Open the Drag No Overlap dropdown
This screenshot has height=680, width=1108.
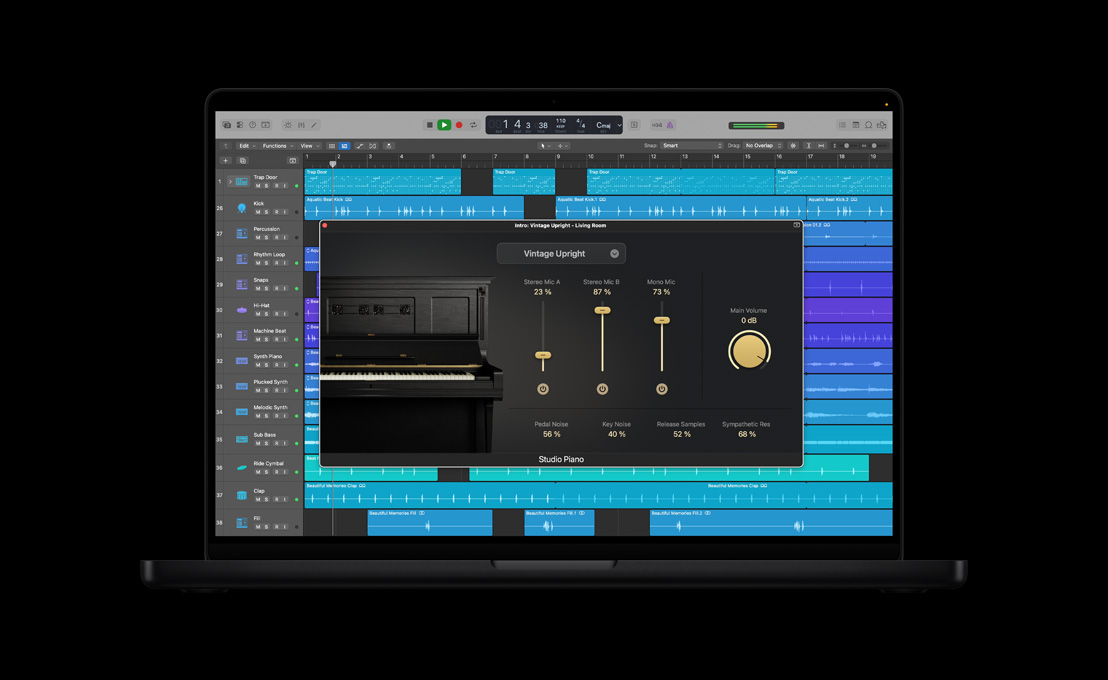point(762,145)
